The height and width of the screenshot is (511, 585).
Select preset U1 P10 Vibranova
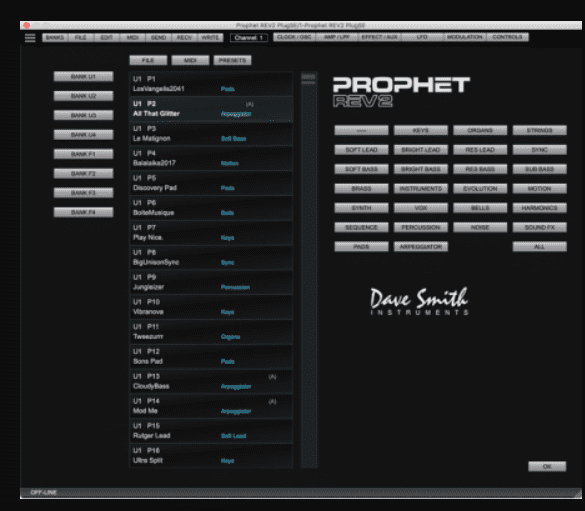pos(211,307)
